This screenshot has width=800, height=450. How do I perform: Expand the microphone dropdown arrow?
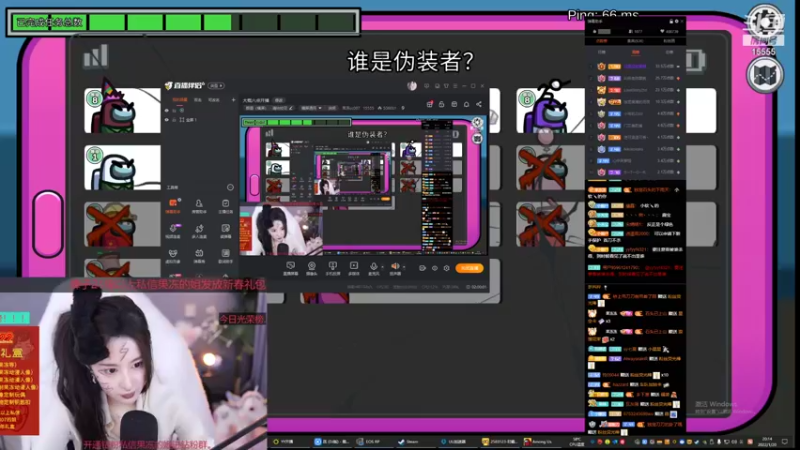[x=382, y=267]
